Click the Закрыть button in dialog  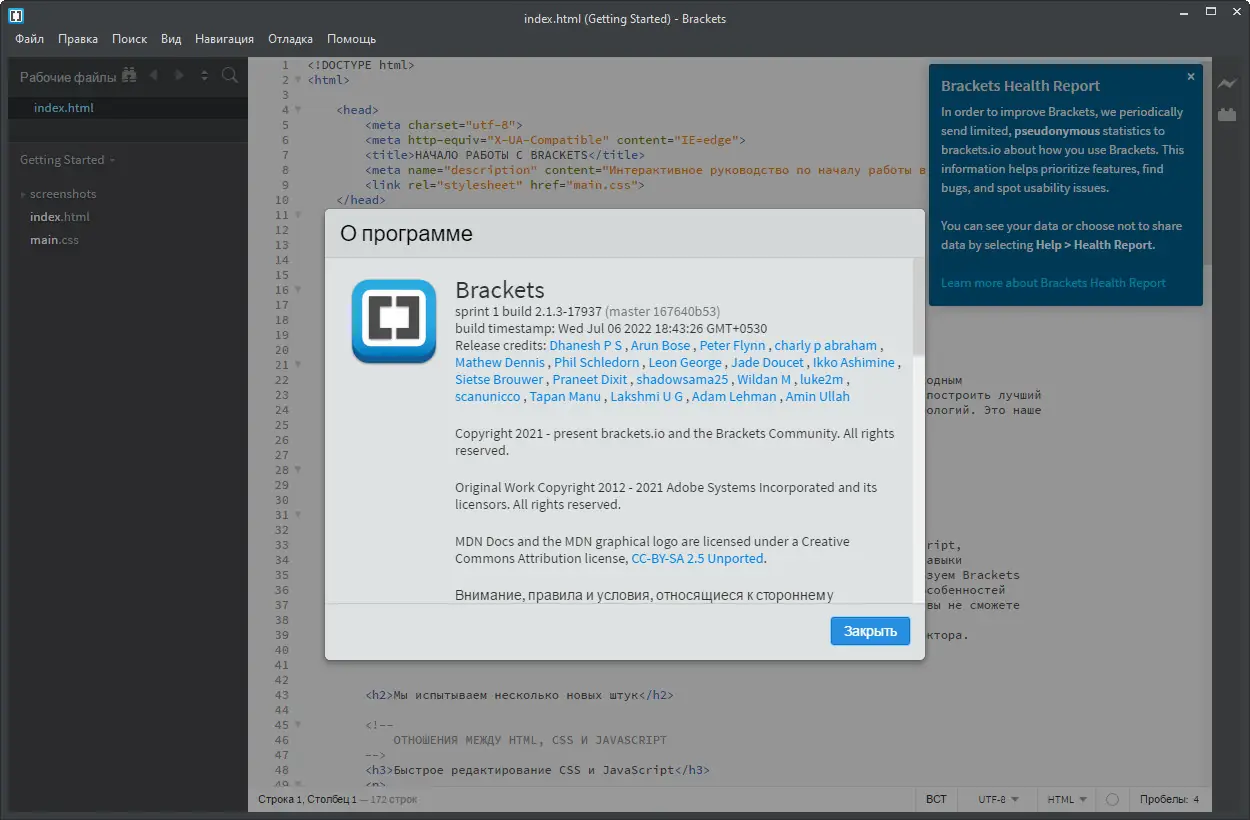[x=870, y=631]
